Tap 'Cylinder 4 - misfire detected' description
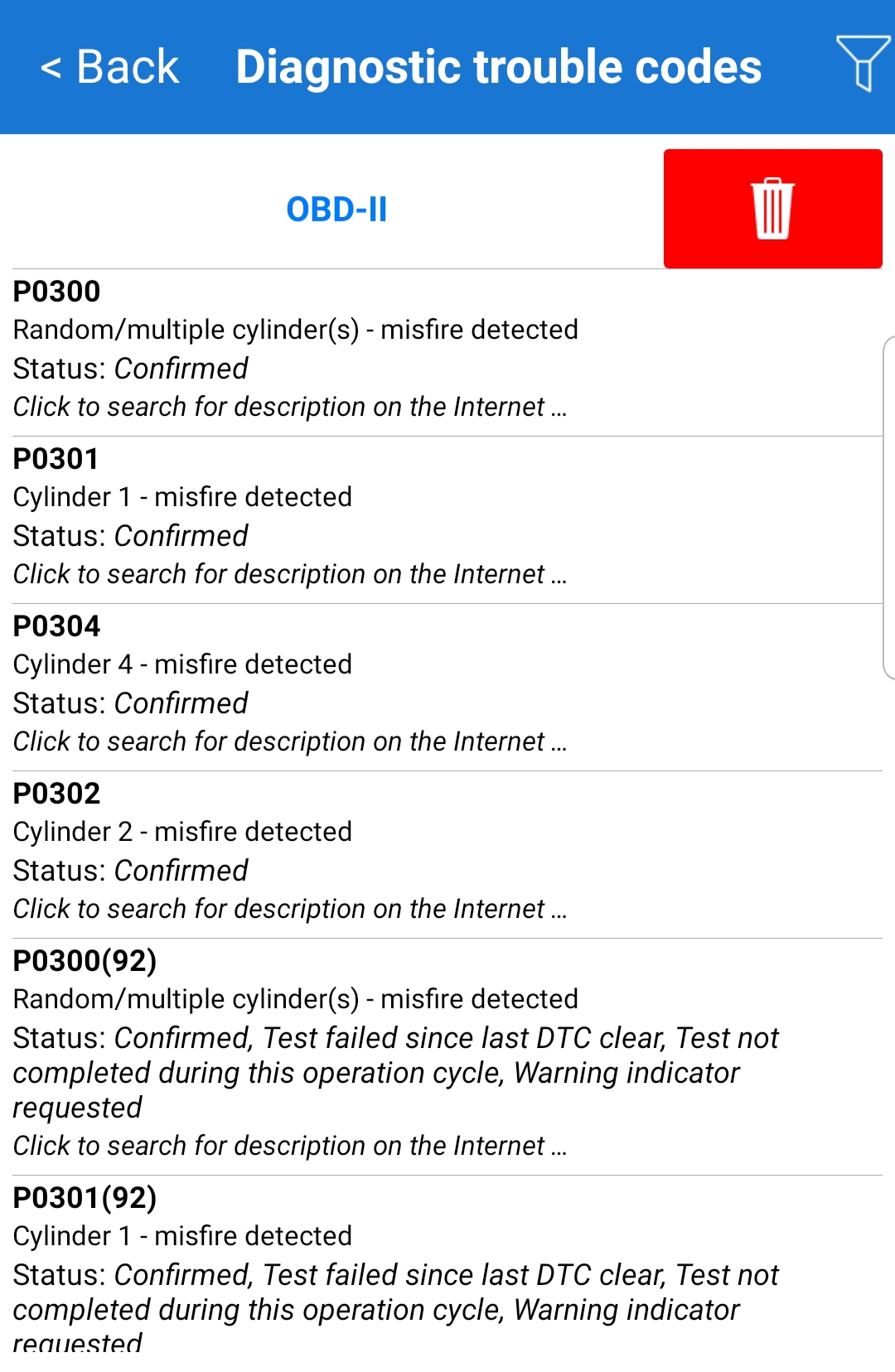The image size is (895, 1372). coord(183,664)
